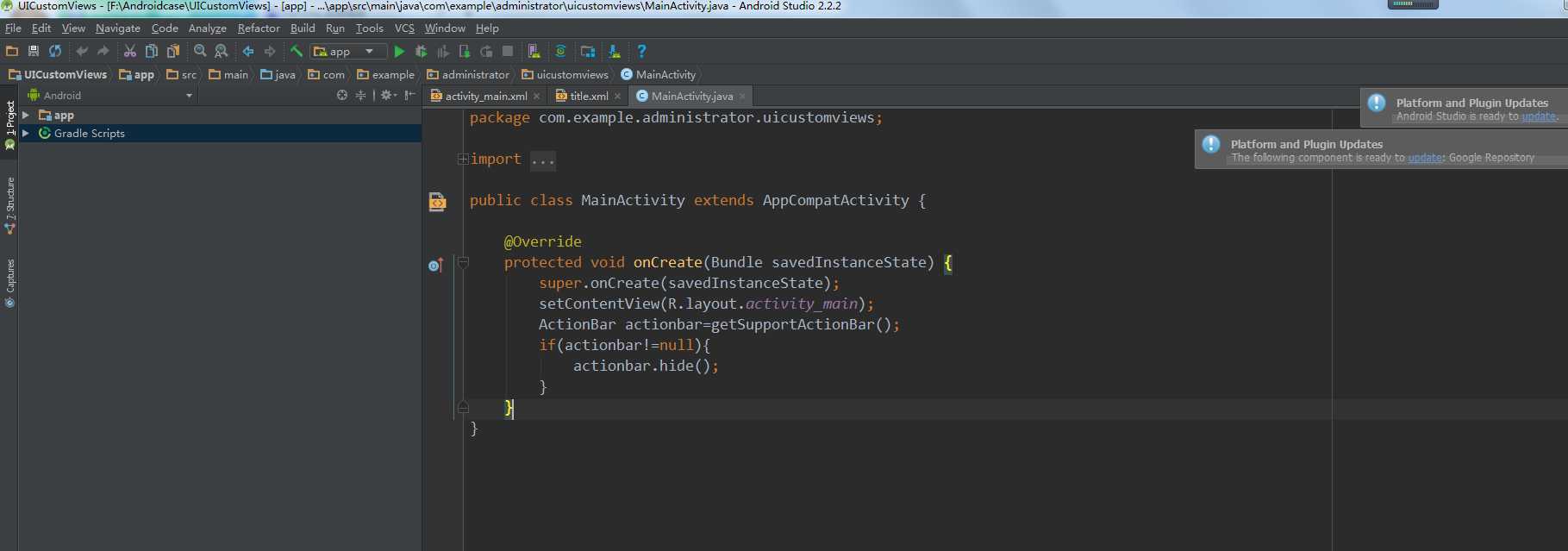Screen dimensions: 1568x551
Task: Click the Redo arrow icon
Action: [103, 51]
